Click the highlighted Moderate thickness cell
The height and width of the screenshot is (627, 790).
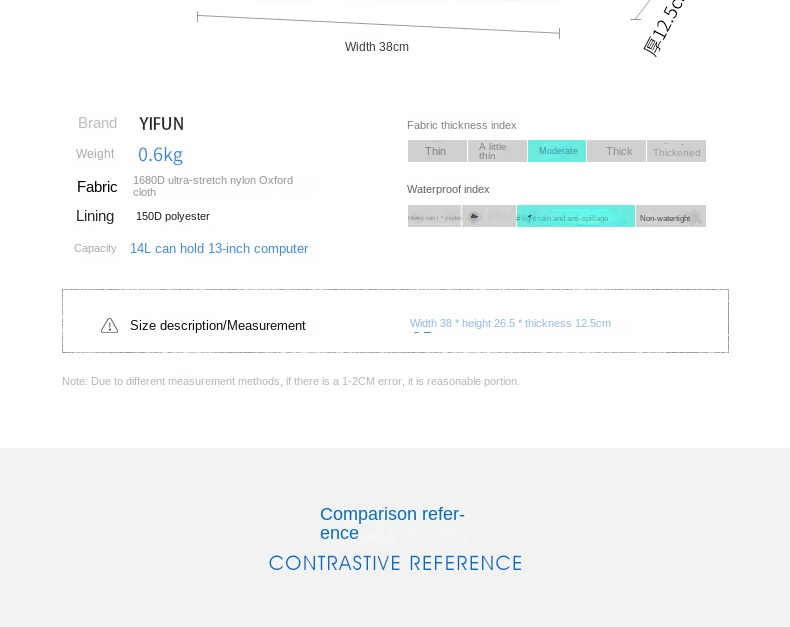point(557,151)
